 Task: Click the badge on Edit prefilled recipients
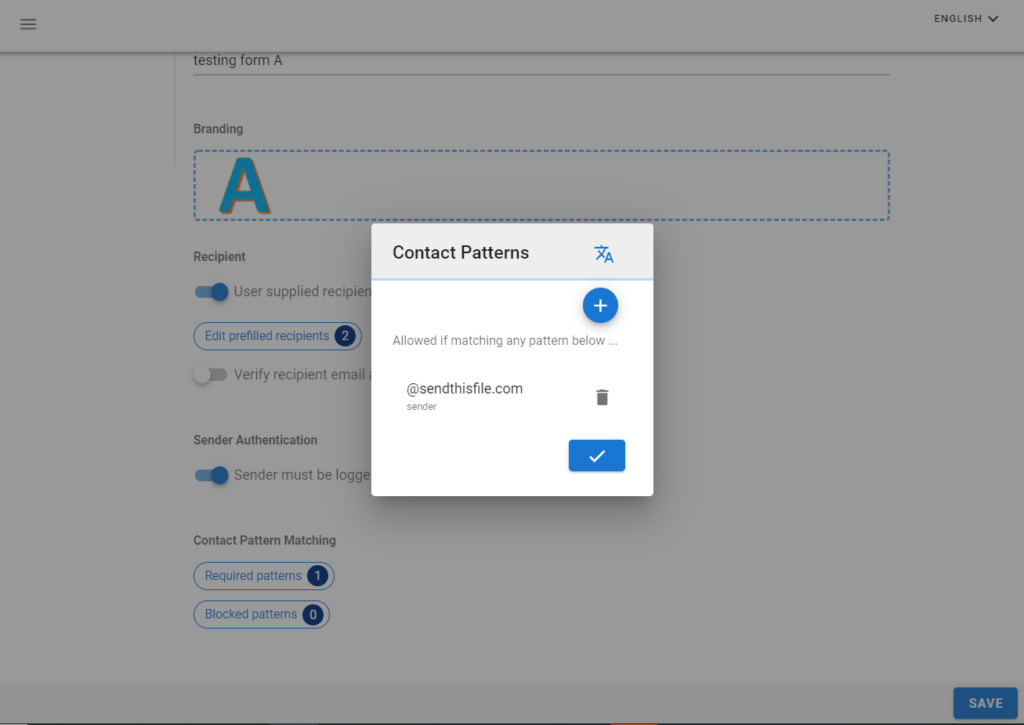pos(345,336)
